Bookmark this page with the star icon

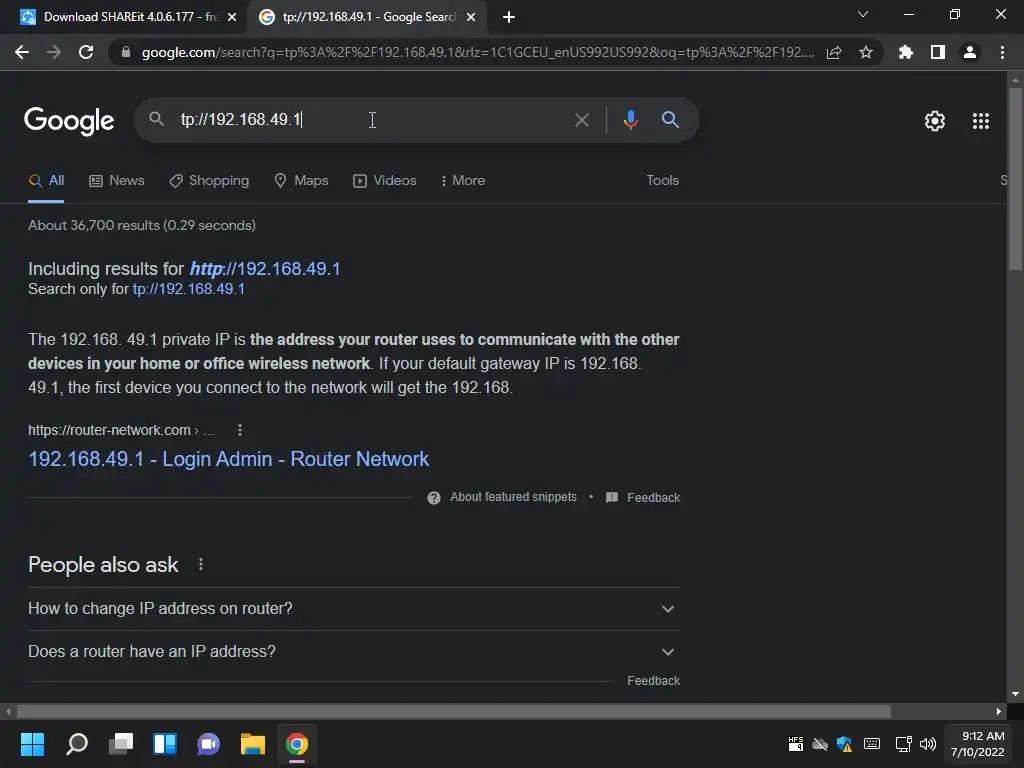click(866, 52)
